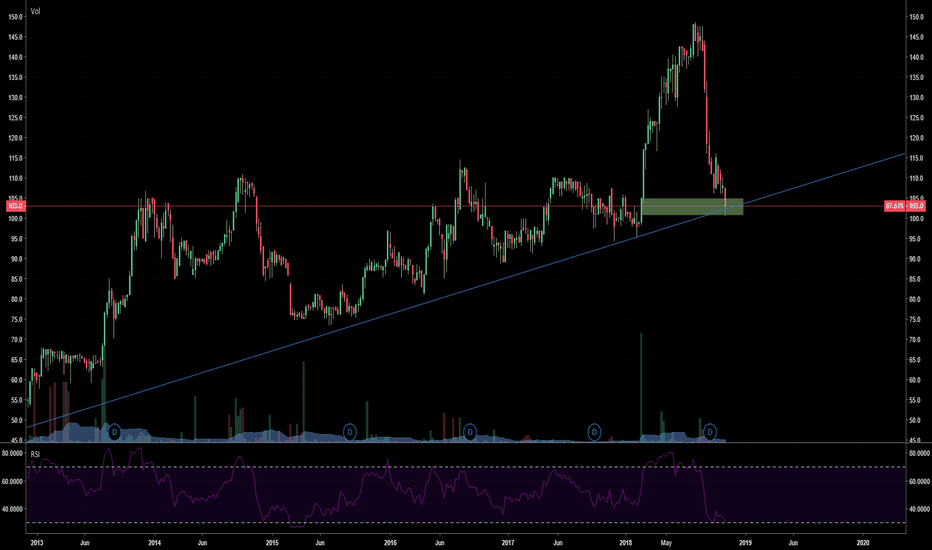Click the red price tag on left axis
932x550 pixels.
[x=15, y=206]
